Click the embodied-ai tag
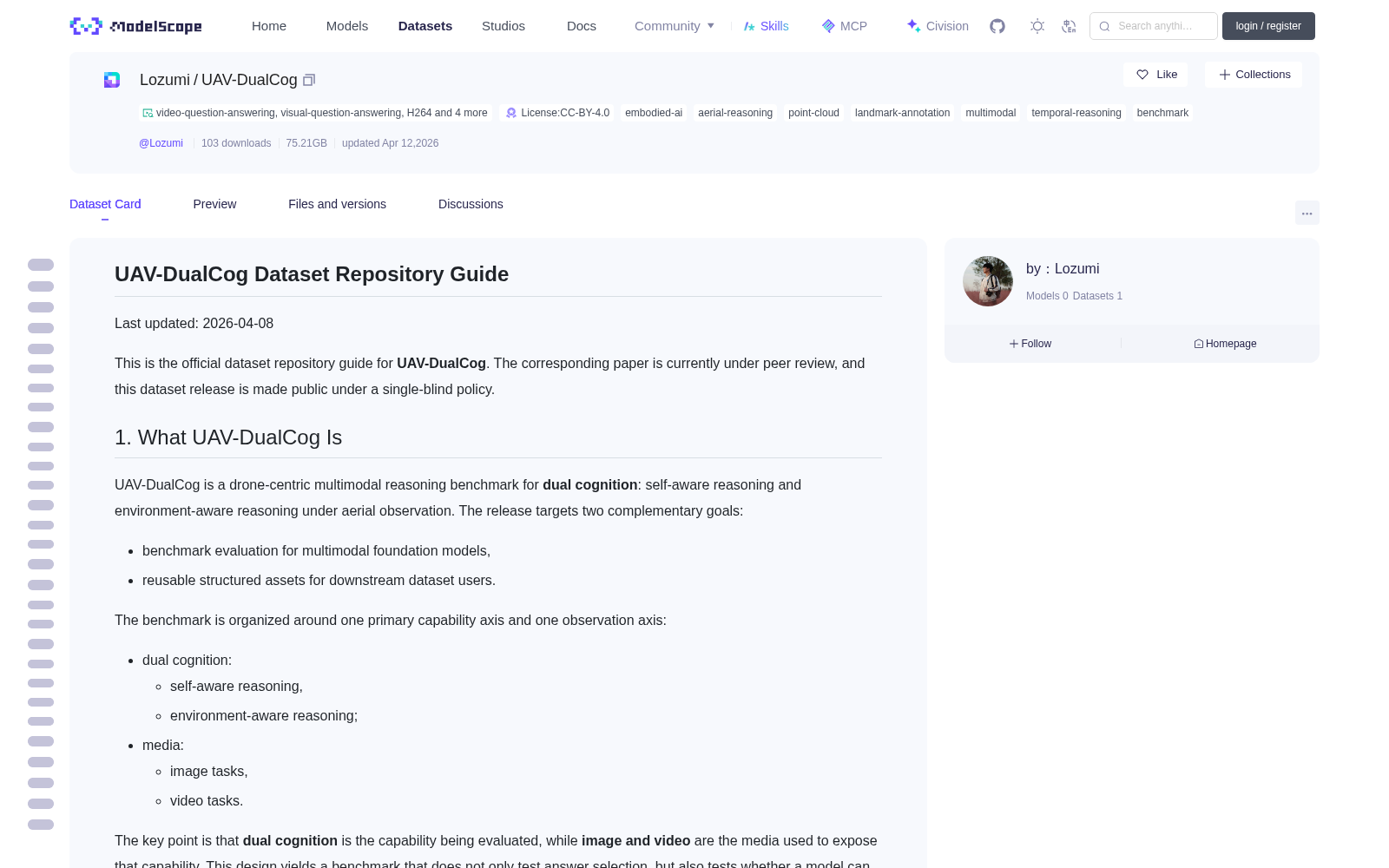 [654, 113]
